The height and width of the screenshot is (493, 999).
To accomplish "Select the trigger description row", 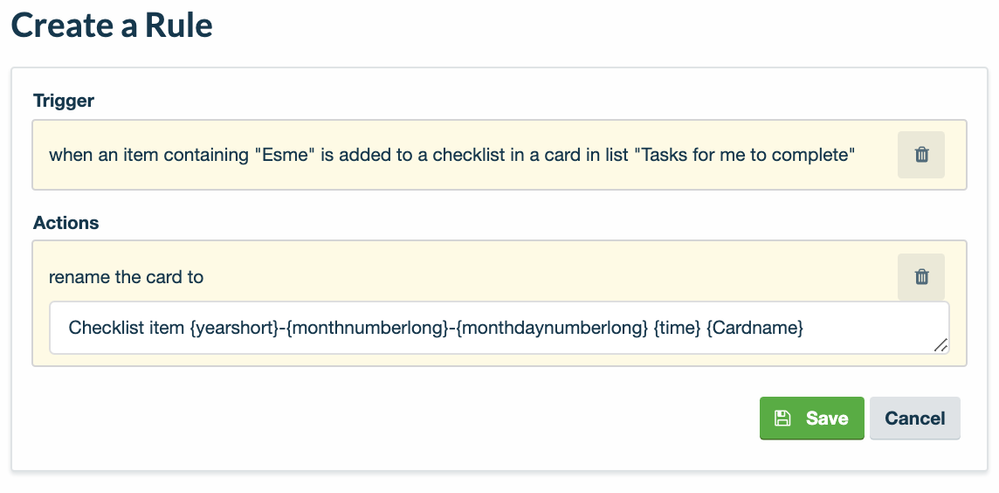I will [x=450, y=155].
